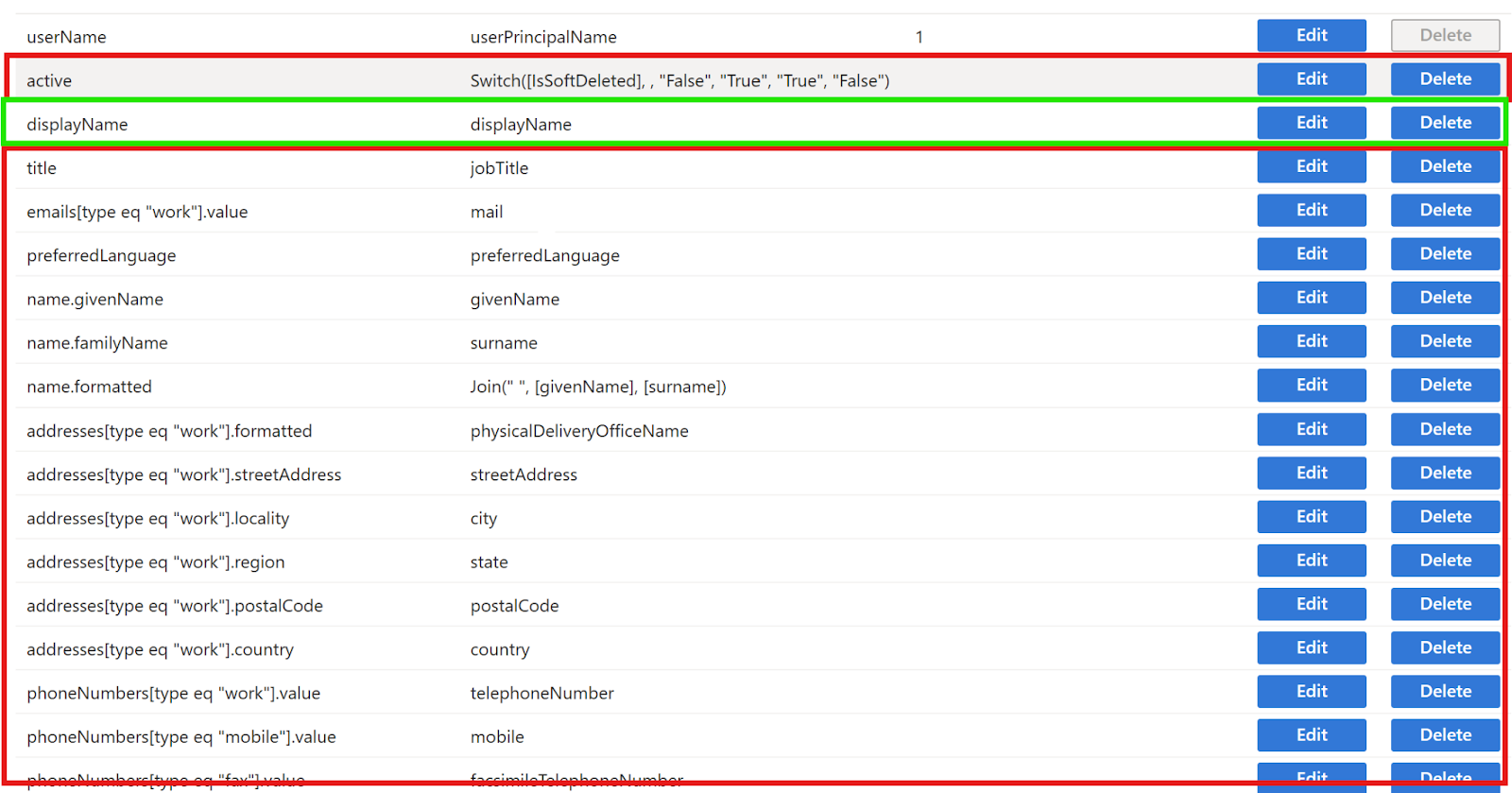Image resolution: width=1512 pixels, height=793 pixels.
Task: Delete the mobile phone mapping
Action: pyautogui.click(x=1445, y=734)
